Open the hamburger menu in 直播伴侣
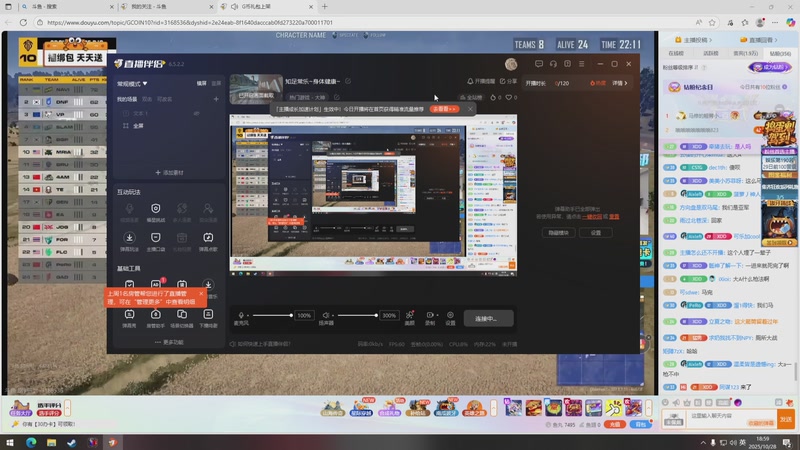 pos(582,64)
